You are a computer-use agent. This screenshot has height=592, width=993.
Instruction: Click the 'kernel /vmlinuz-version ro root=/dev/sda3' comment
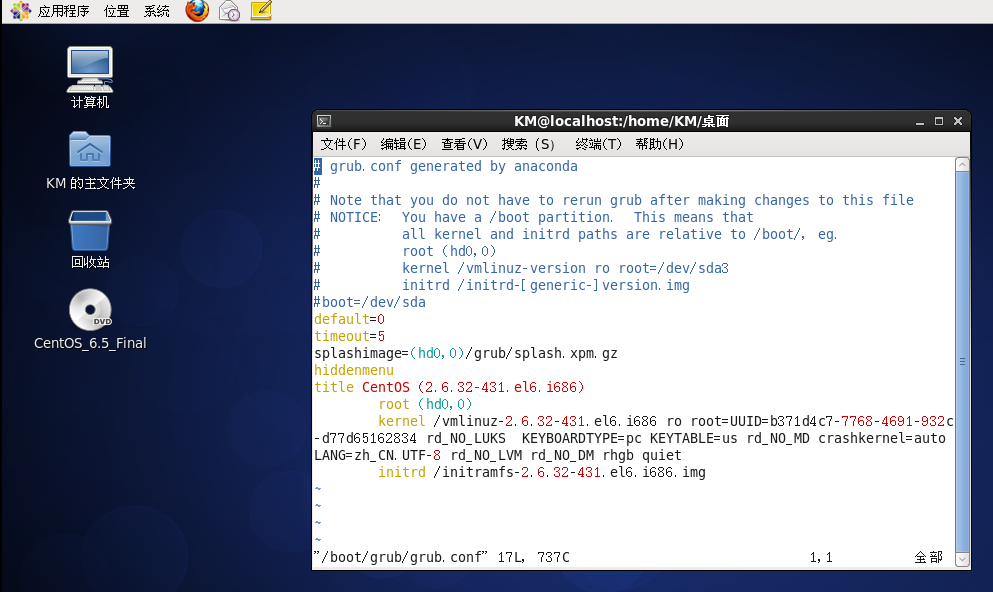[566, 268]
